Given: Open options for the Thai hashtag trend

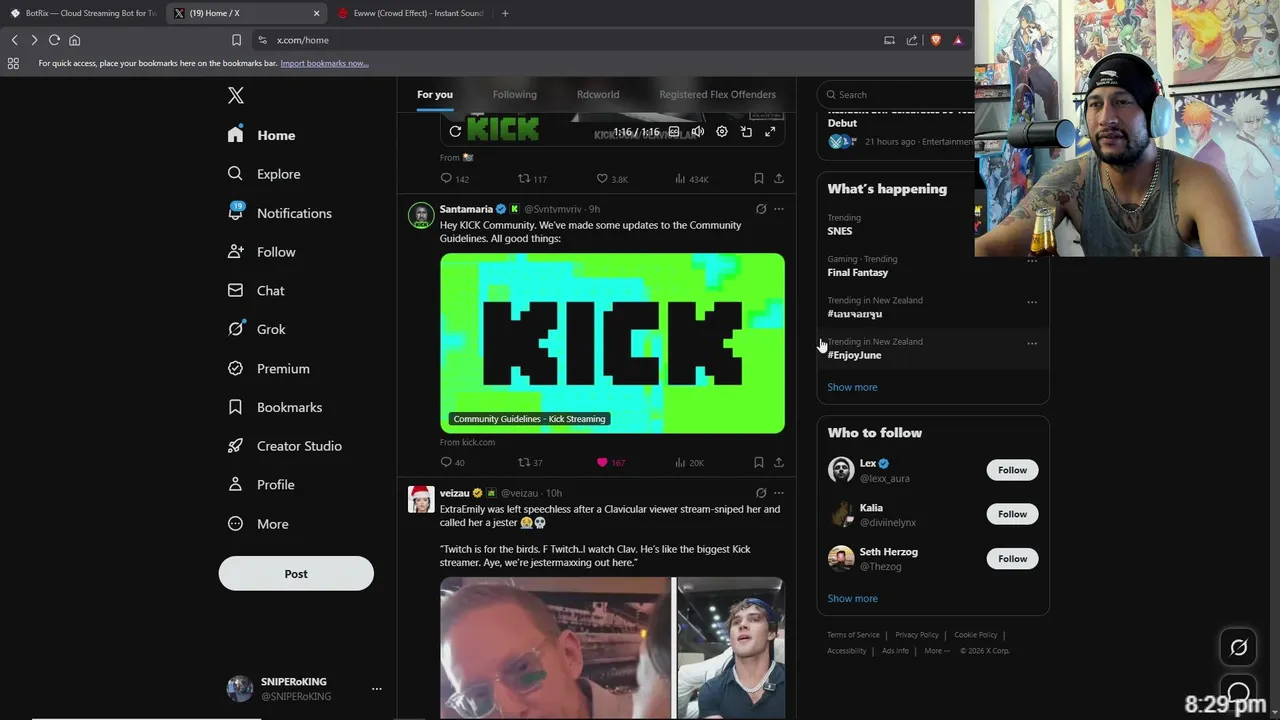Looking at the screenshot, I should point(1032,302).
